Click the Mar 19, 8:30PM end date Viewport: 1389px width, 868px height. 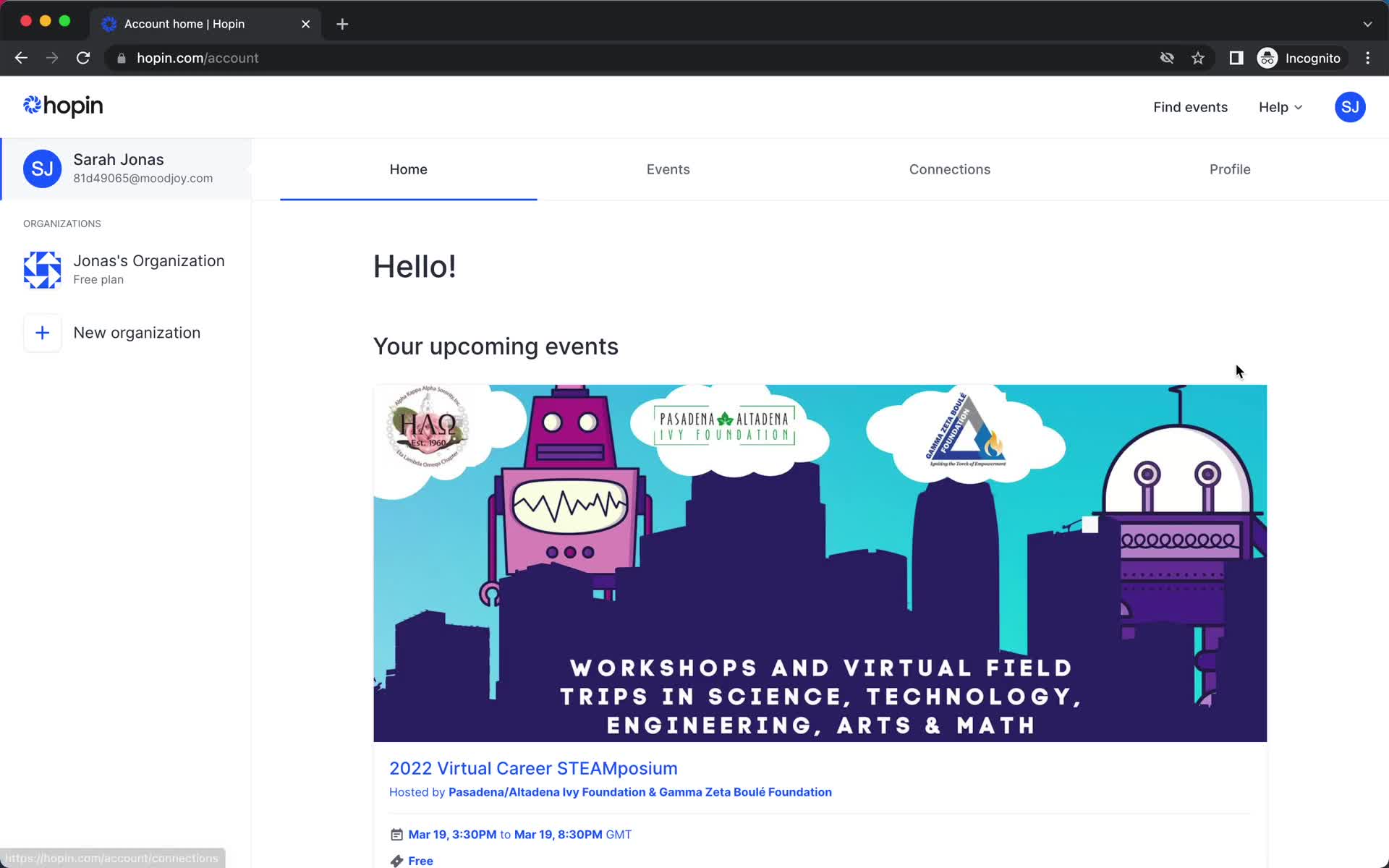[x=558, y=835]
